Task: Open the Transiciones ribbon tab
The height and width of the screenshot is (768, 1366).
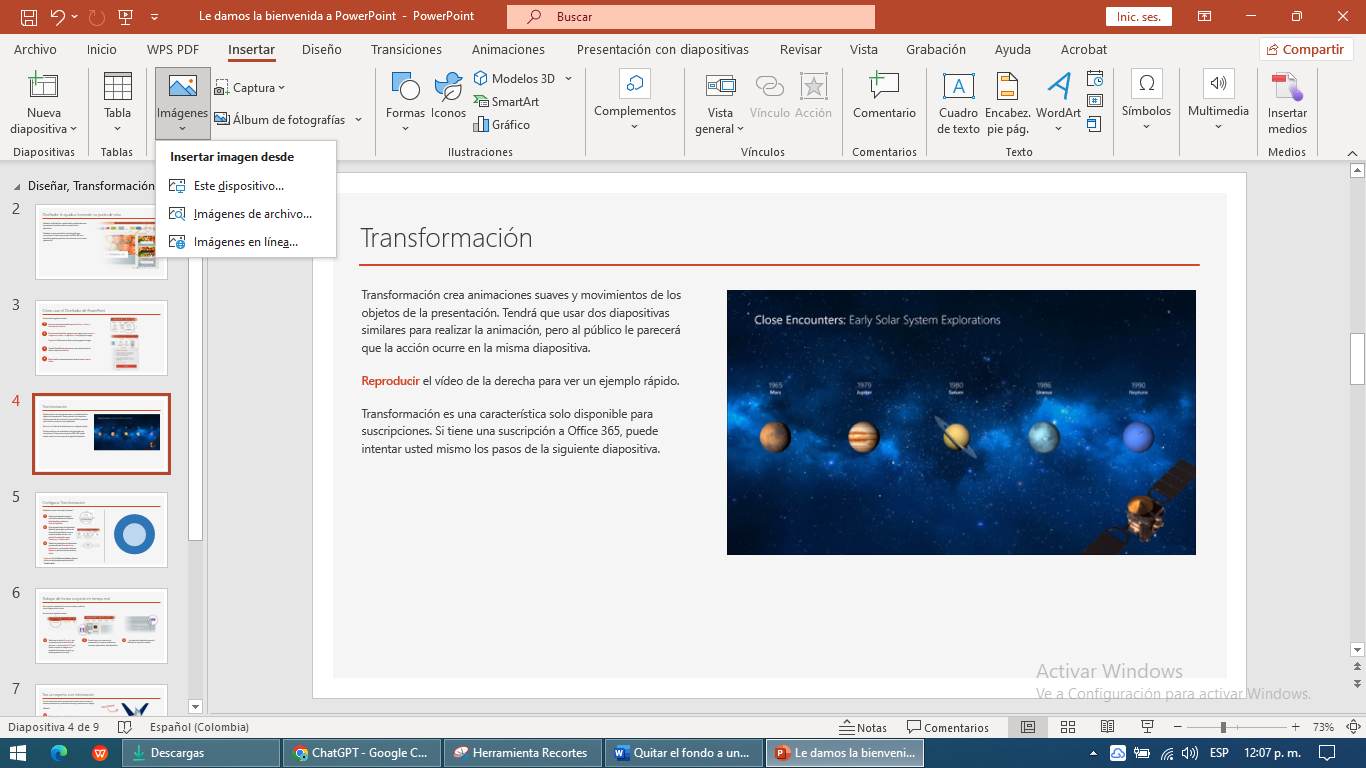Action: (x=406, y=49)
